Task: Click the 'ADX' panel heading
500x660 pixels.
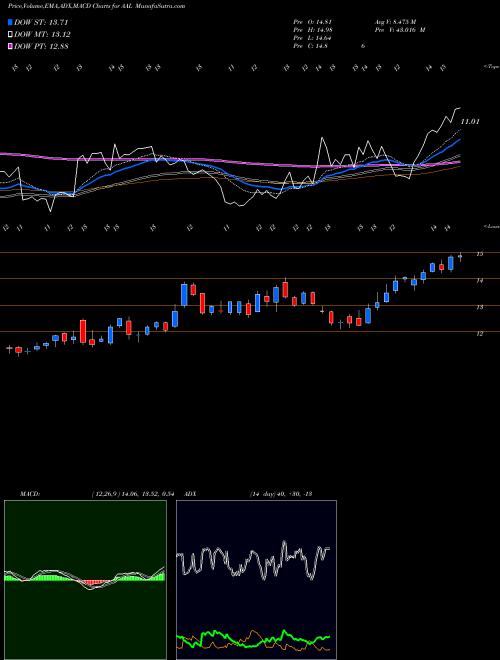Action: point(191,494)
